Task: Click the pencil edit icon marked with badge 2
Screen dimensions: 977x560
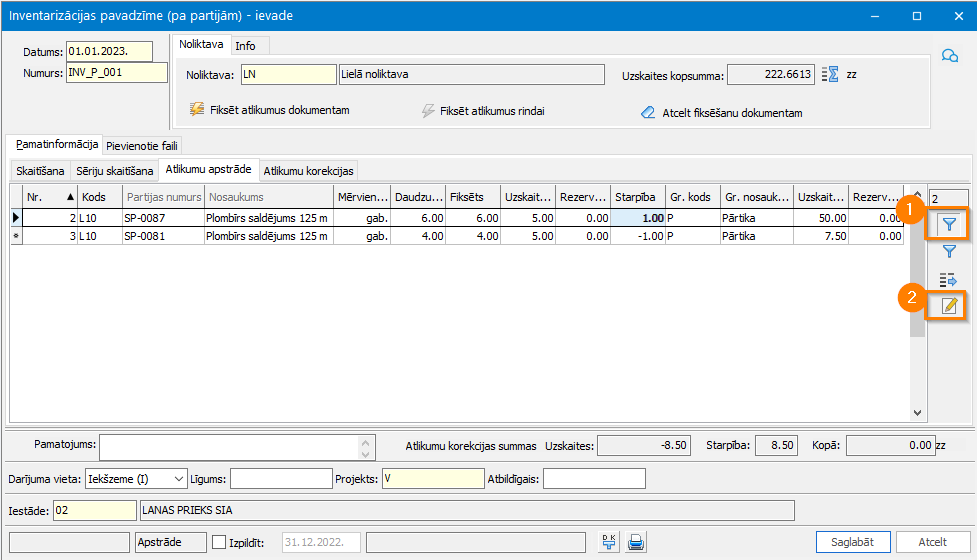Action: [948, 306]
